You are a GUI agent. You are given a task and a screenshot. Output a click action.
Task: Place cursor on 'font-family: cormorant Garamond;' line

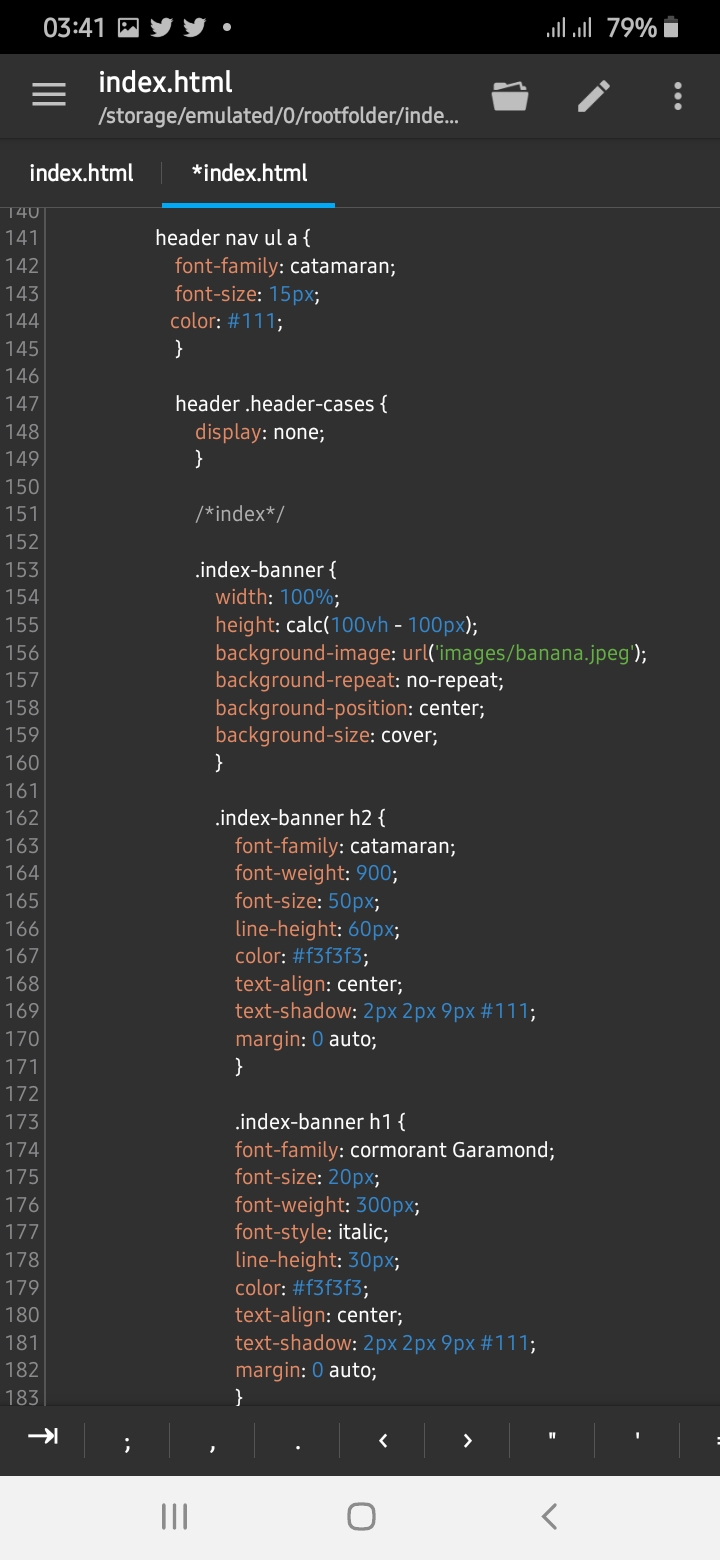tap(395, 1150)
